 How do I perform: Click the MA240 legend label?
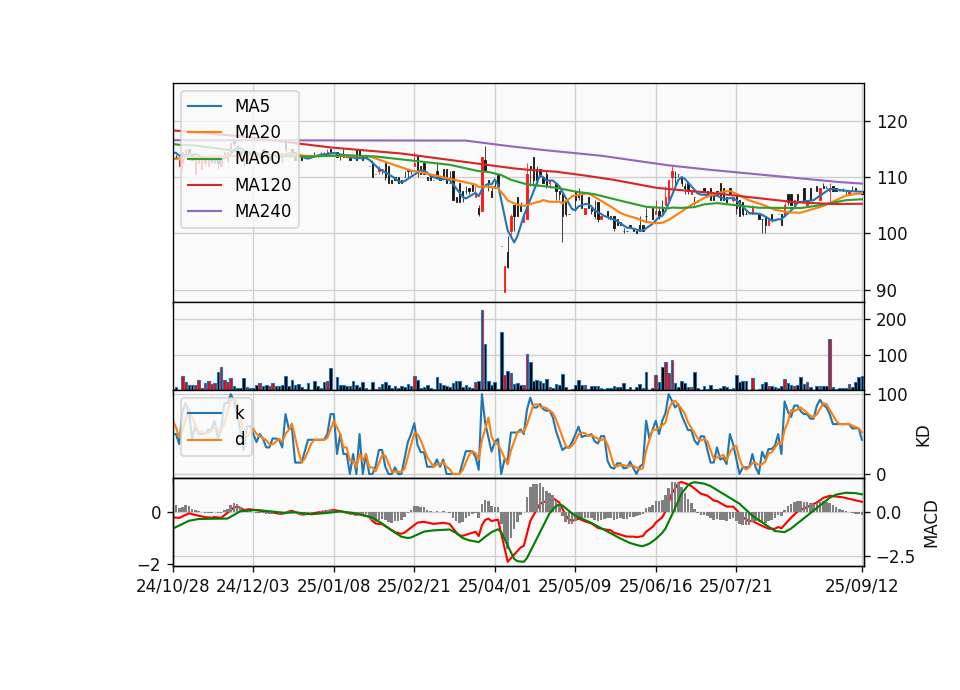click(x=263, y=211)
